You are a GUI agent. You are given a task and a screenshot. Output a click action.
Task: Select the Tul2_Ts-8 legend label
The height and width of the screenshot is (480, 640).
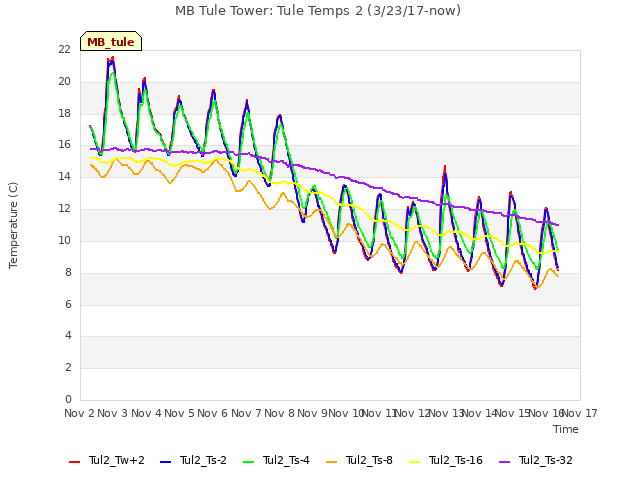[369, 460]
